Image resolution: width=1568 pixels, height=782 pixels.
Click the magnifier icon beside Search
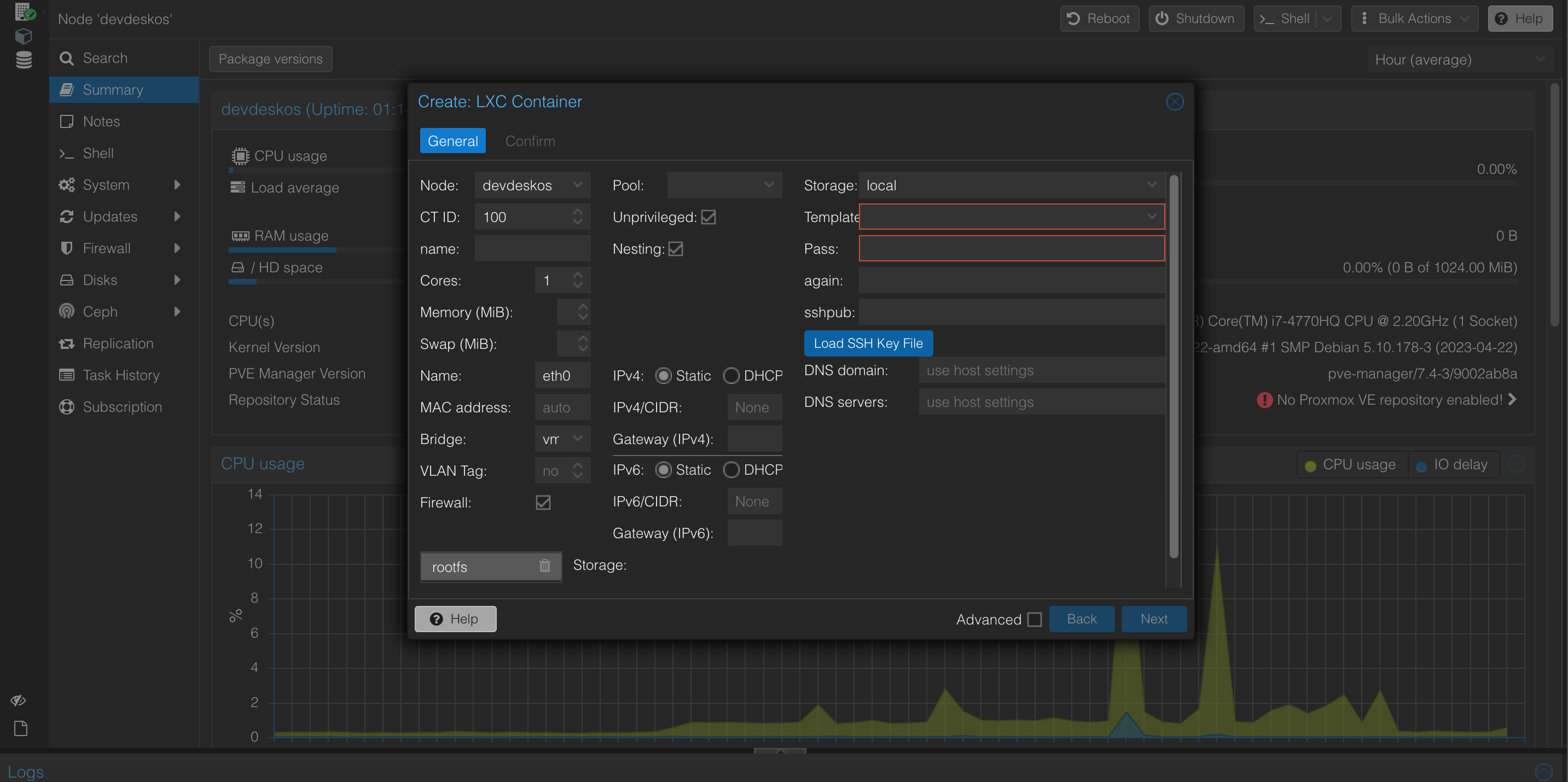pos(66,59)
